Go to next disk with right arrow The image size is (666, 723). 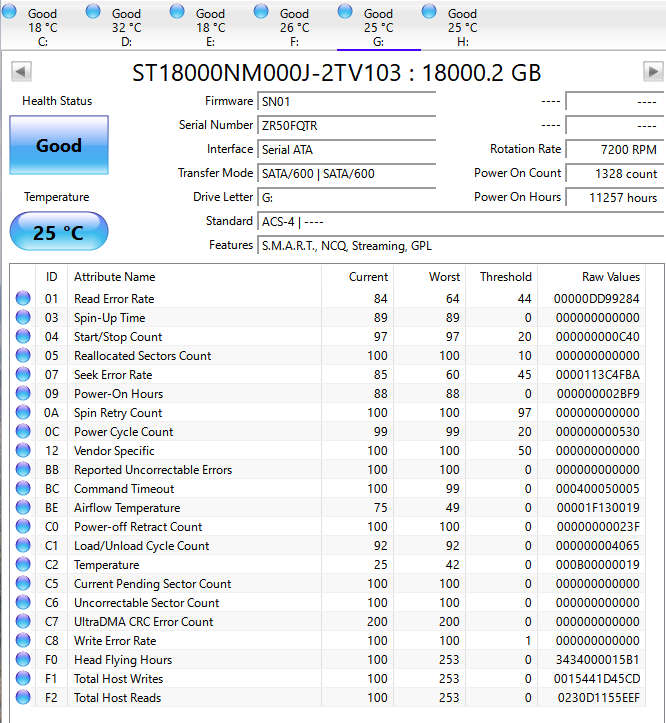click(x=653, y=71)
